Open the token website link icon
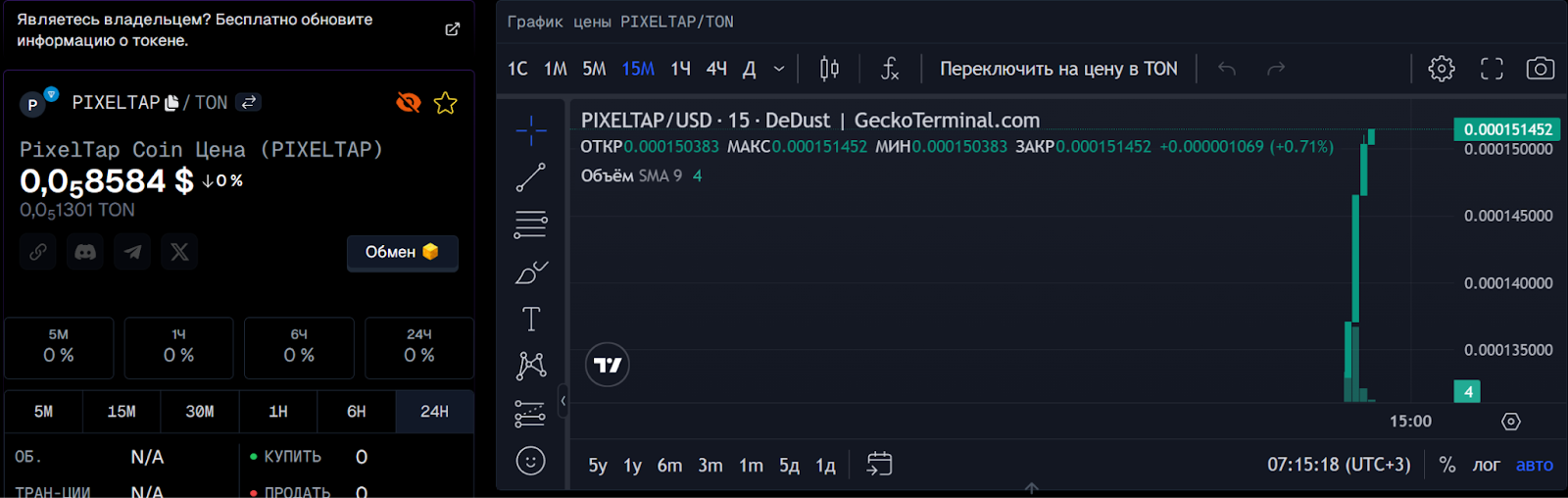Viewport: 1568px width, 498px height. click(x=38, y=252)
